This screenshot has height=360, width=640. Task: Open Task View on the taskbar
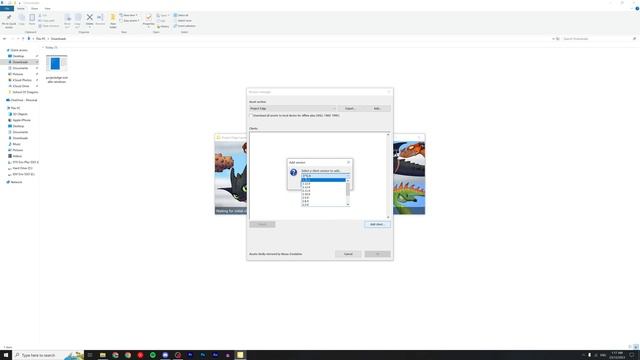tap(90, 355)
